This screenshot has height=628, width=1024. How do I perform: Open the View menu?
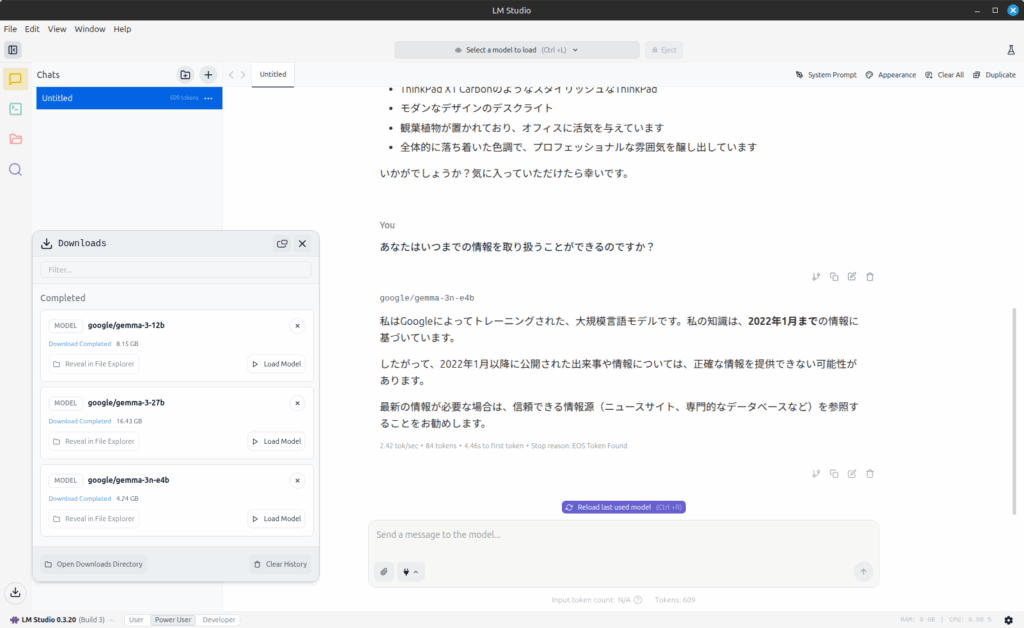[x=57, y=29]
